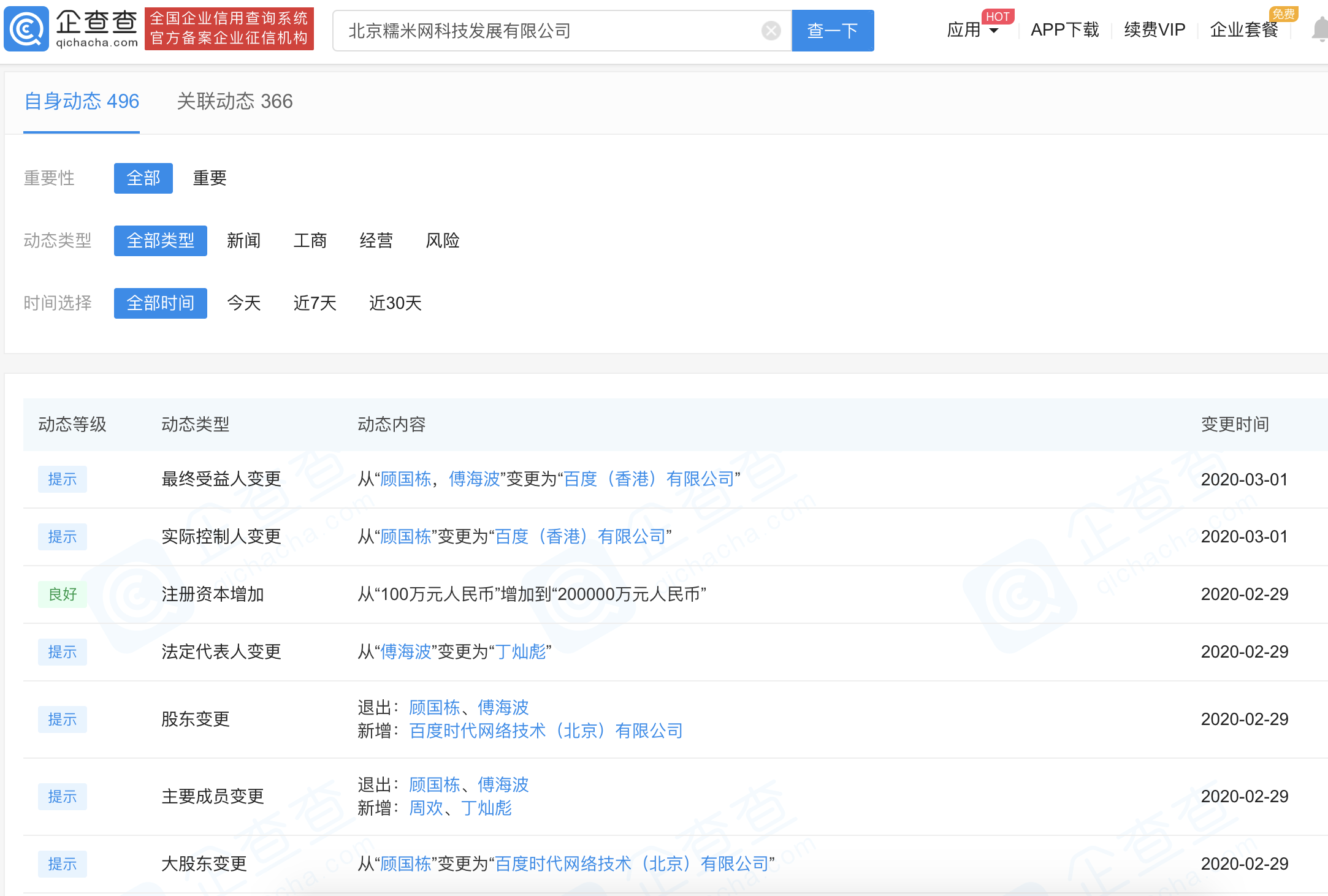Click the 续费VIP colored label
Image resolution: width=1328 pixels, height=896 pixels.
[1153, 29]
